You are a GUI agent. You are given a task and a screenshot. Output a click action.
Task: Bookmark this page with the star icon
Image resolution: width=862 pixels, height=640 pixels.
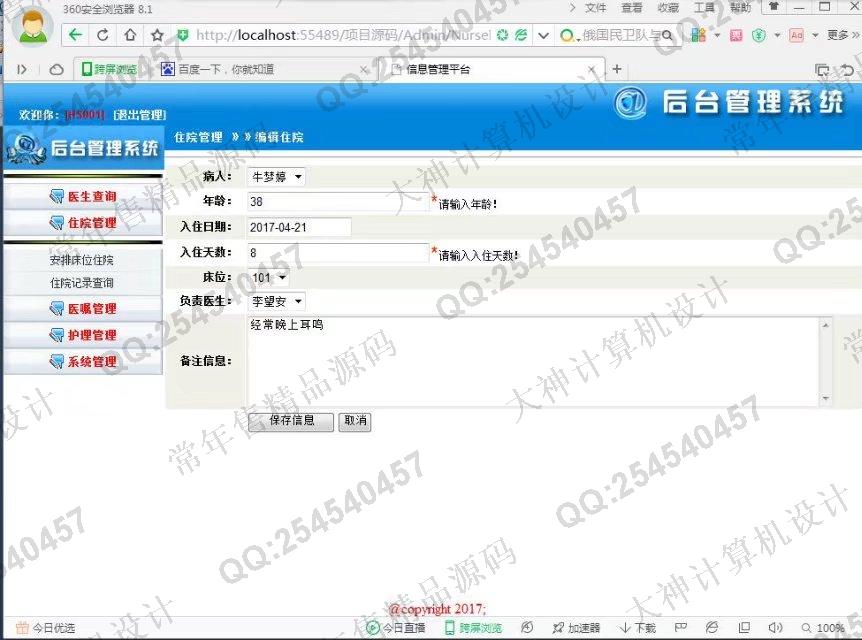pos(157,35)
